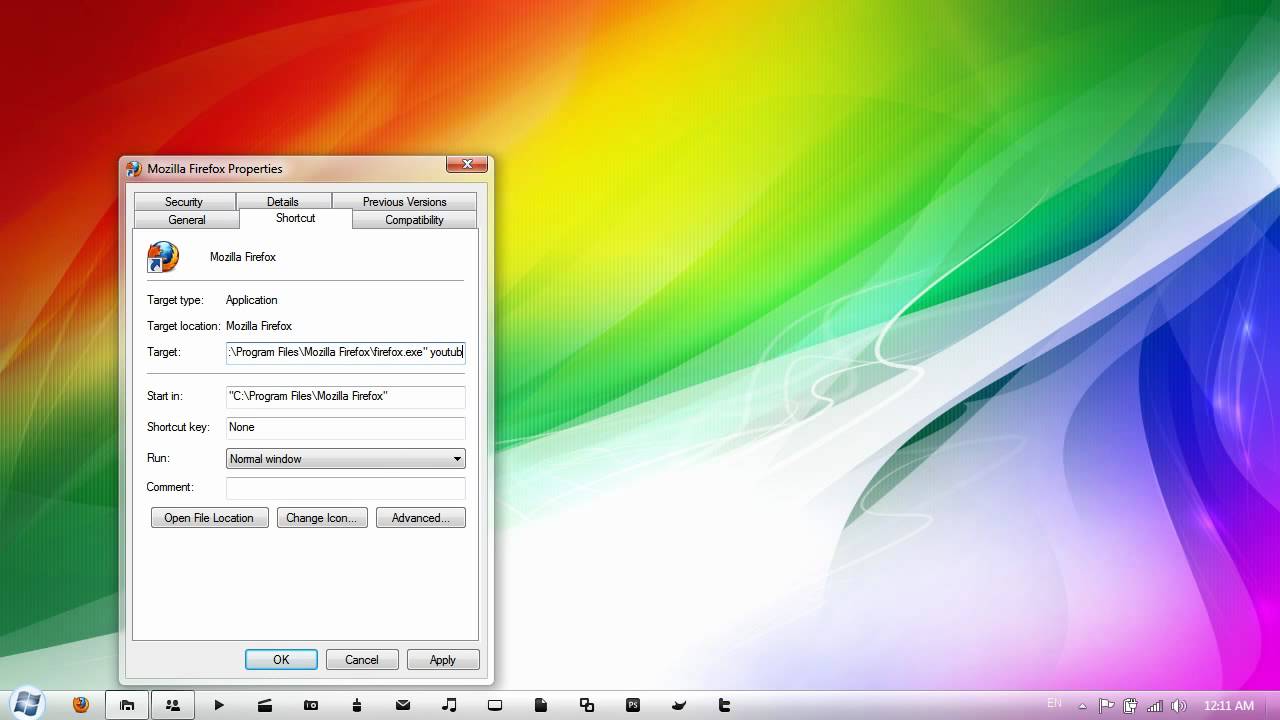Close the Mozilla Firefox Properties dialog
The height and width of the screenshot is (720, 1280).
point(466,165)
